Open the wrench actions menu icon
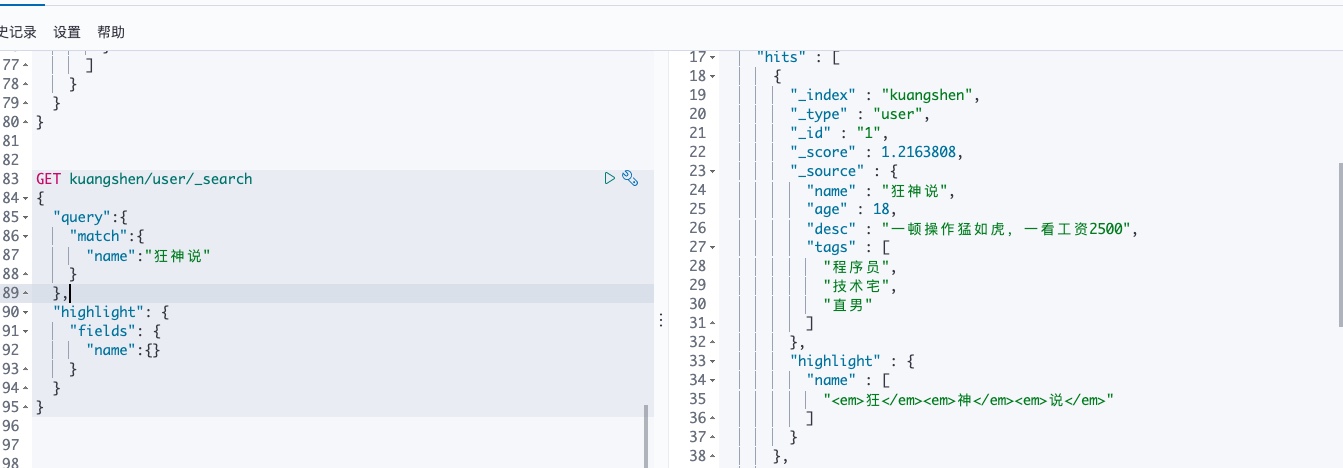The height and width of the screenshot is (468, 1343). click(x=630, y=179)
